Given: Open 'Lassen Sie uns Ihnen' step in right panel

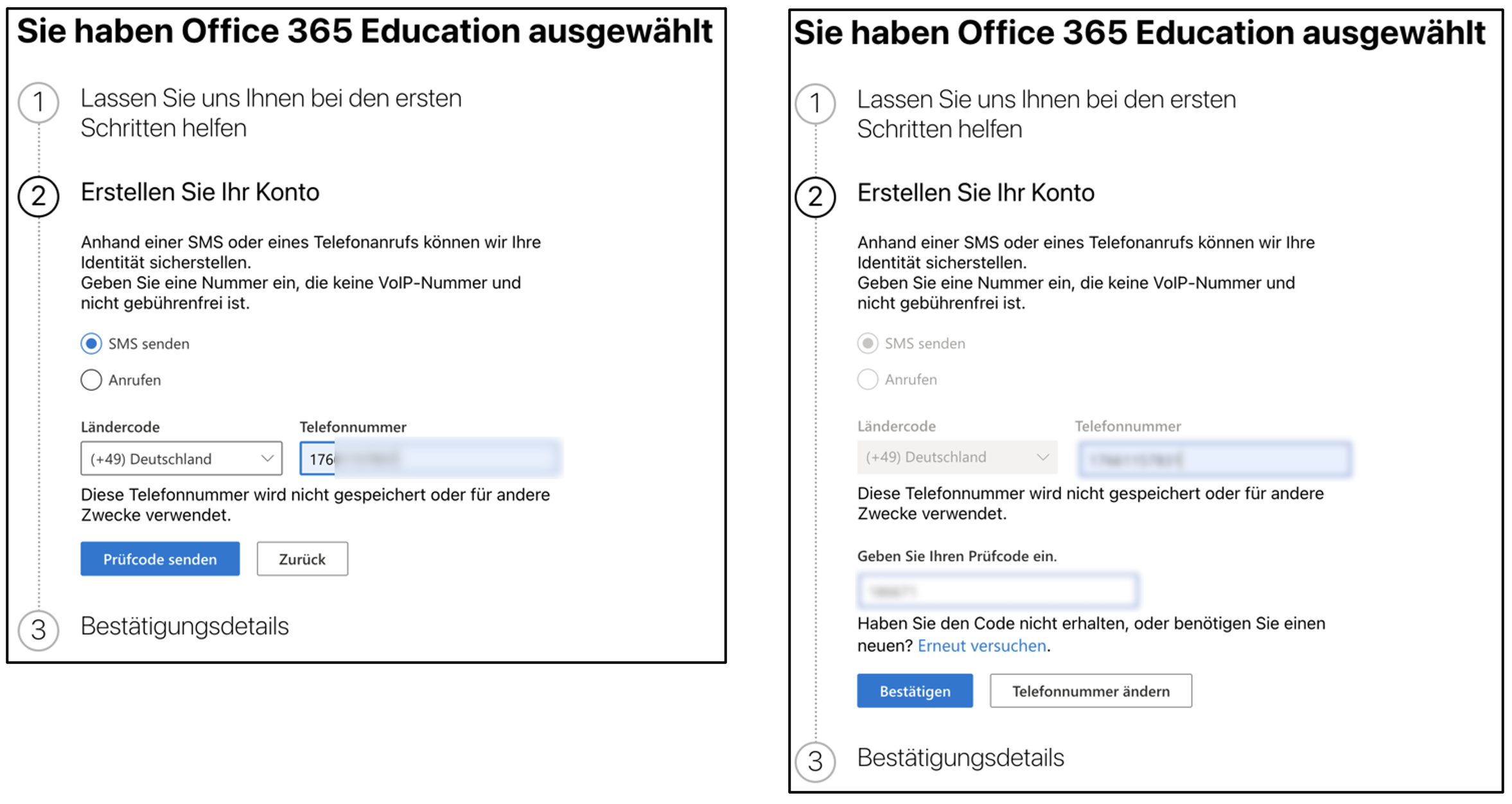Looking at the screenshot, I should (x=1046, y=114).
